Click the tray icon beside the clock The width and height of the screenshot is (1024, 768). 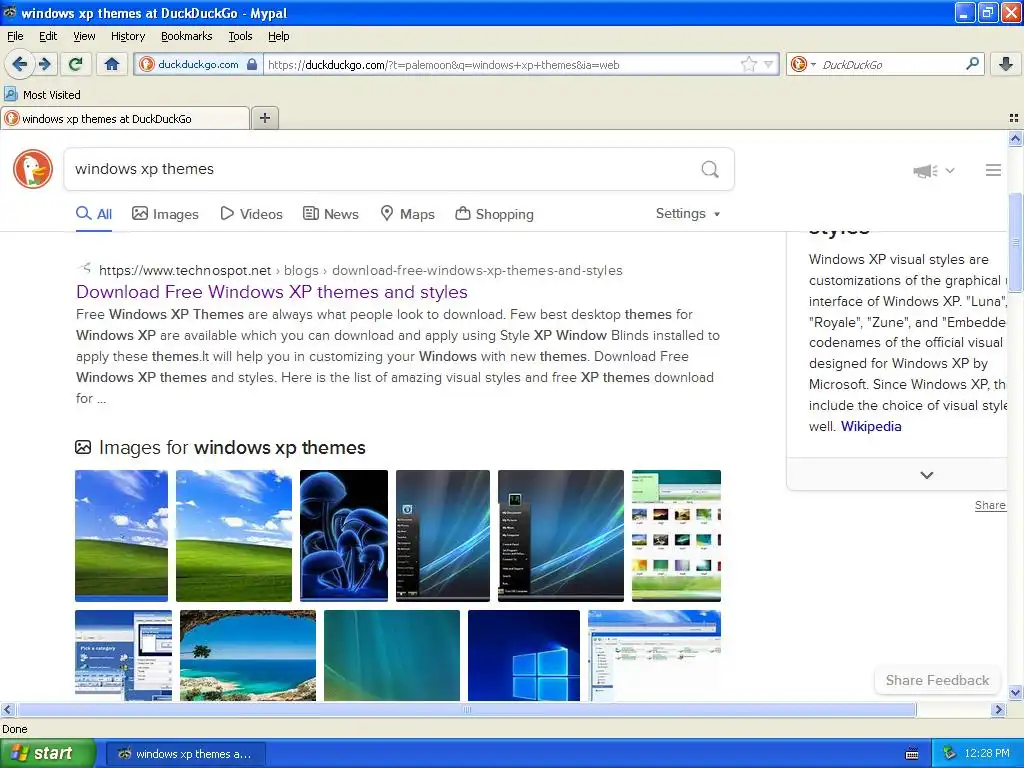950,754
